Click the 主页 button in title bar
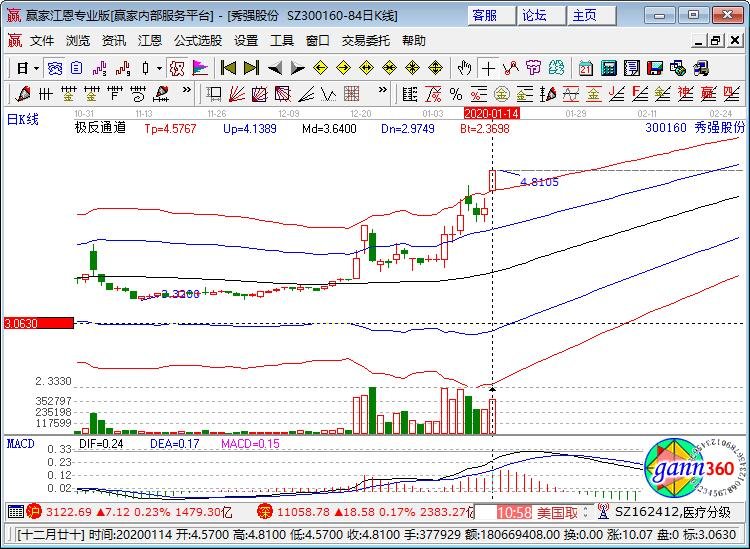The image size is (750, 549). point(592,16)
